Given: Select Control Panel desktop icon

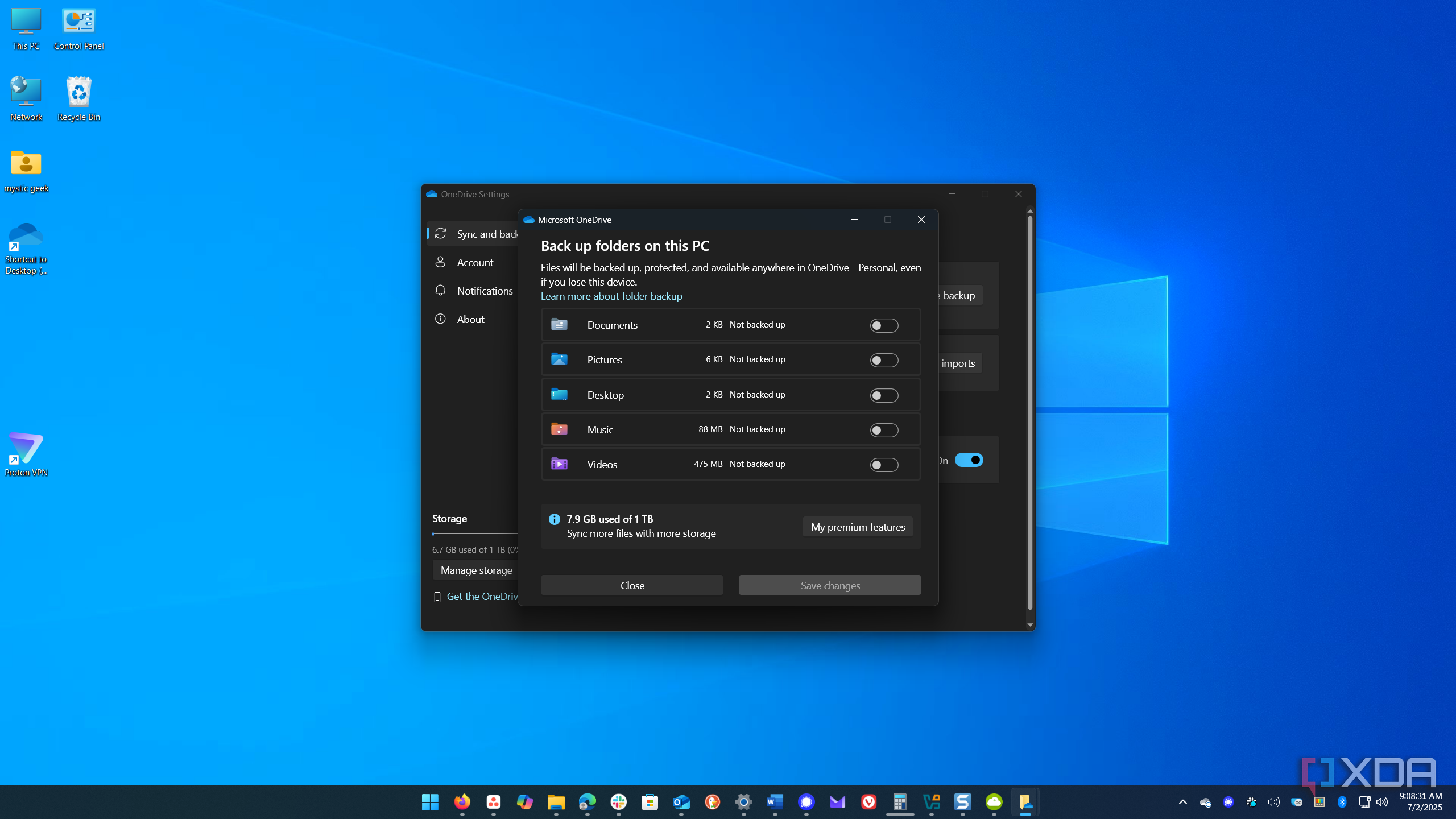Looking at the screenshot, I should pyautogui.click(x=78, y=28).
